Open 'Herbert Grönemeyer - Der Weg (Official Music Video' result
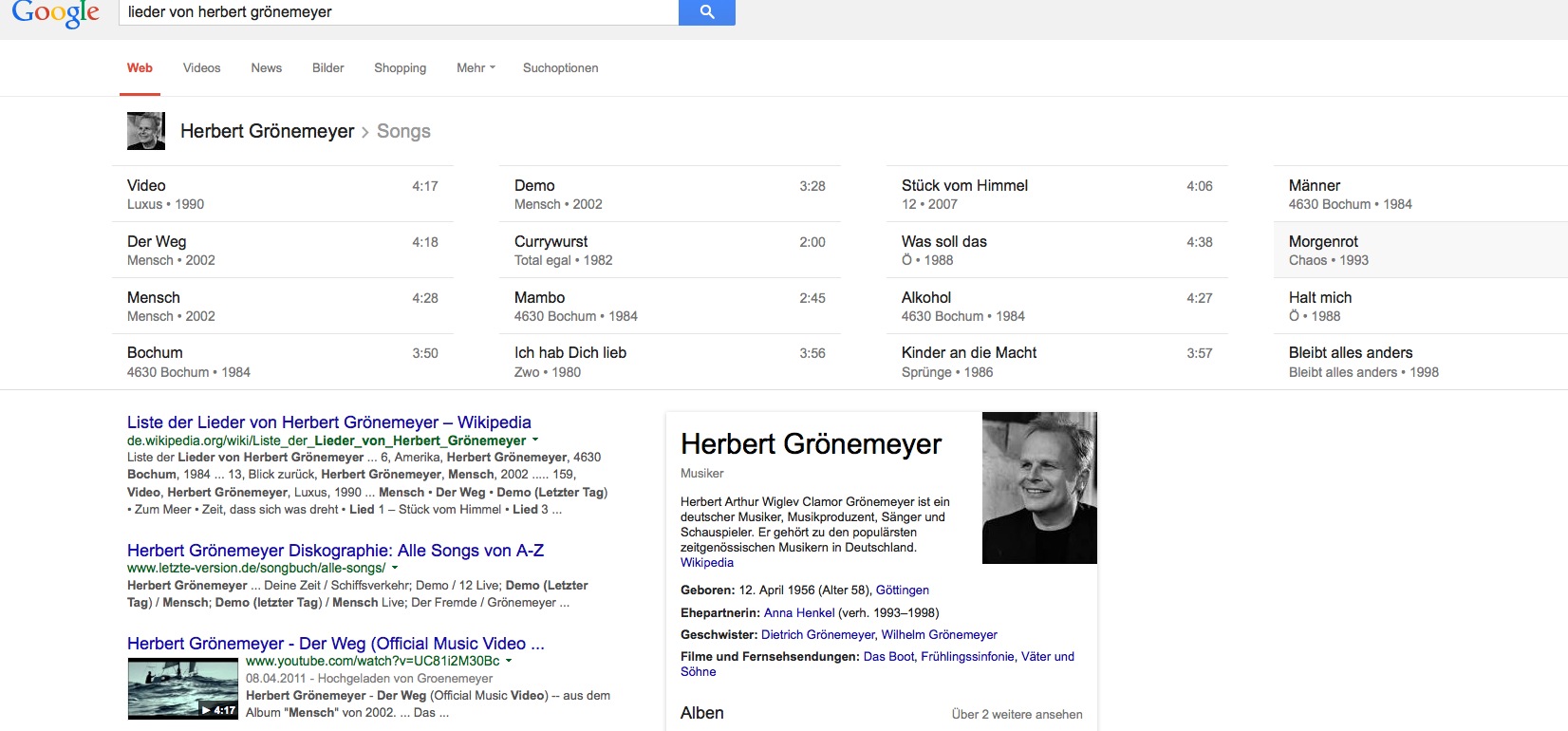 (x=336, y=644)
